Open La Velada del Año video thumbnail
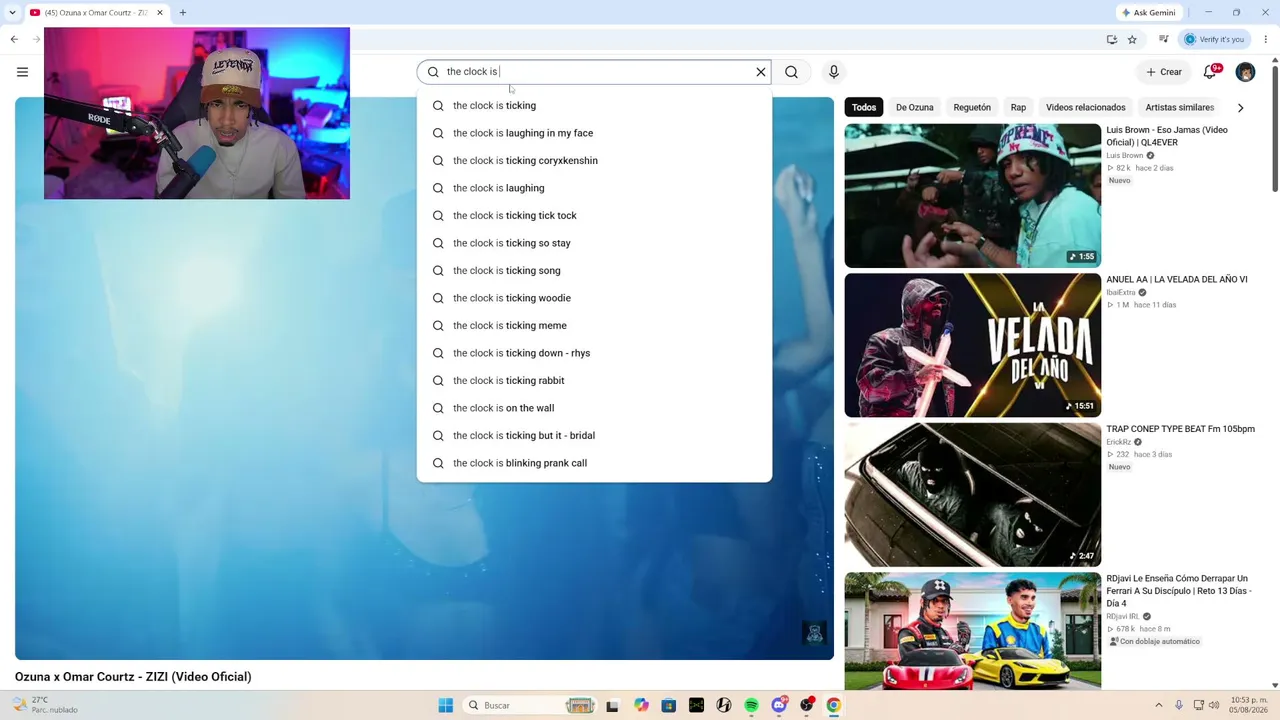The height and width of the screenshot is (720, 1280). (972, 345)
